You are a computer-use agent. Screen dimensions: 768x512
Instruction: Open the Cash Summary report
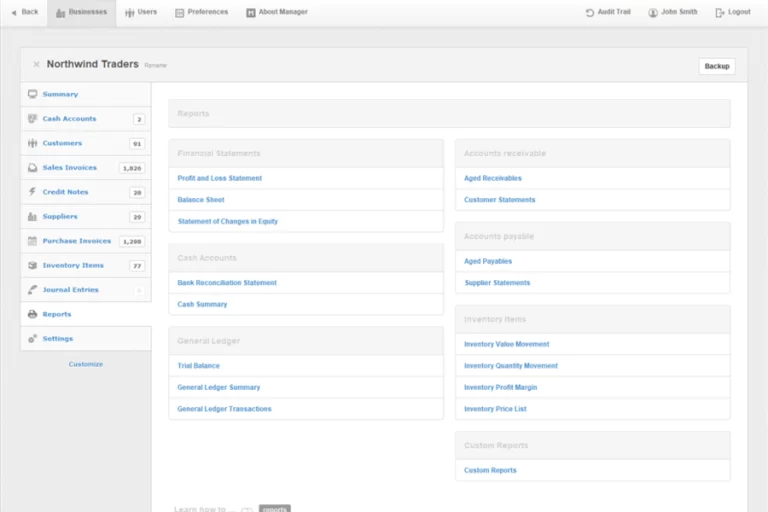tap(202, 304)
